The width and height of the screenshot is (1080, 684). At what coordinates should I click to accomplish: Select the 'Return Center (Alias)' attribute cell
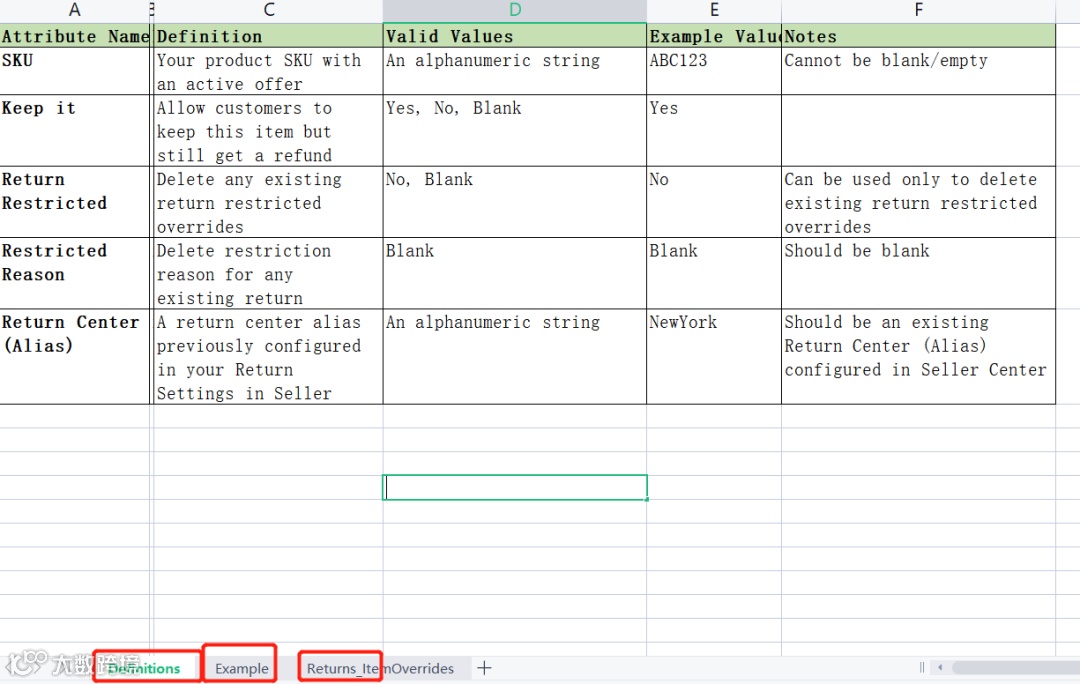(x=75, y=357)
